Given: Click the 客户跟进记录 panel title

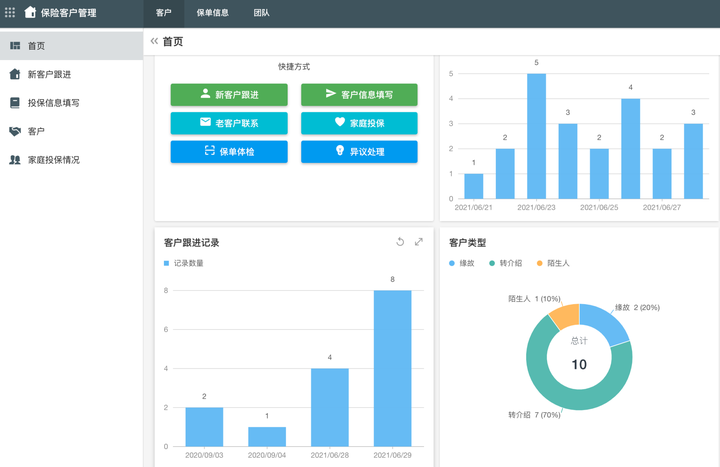Looking at the screenshot, I should coord(191,242).
